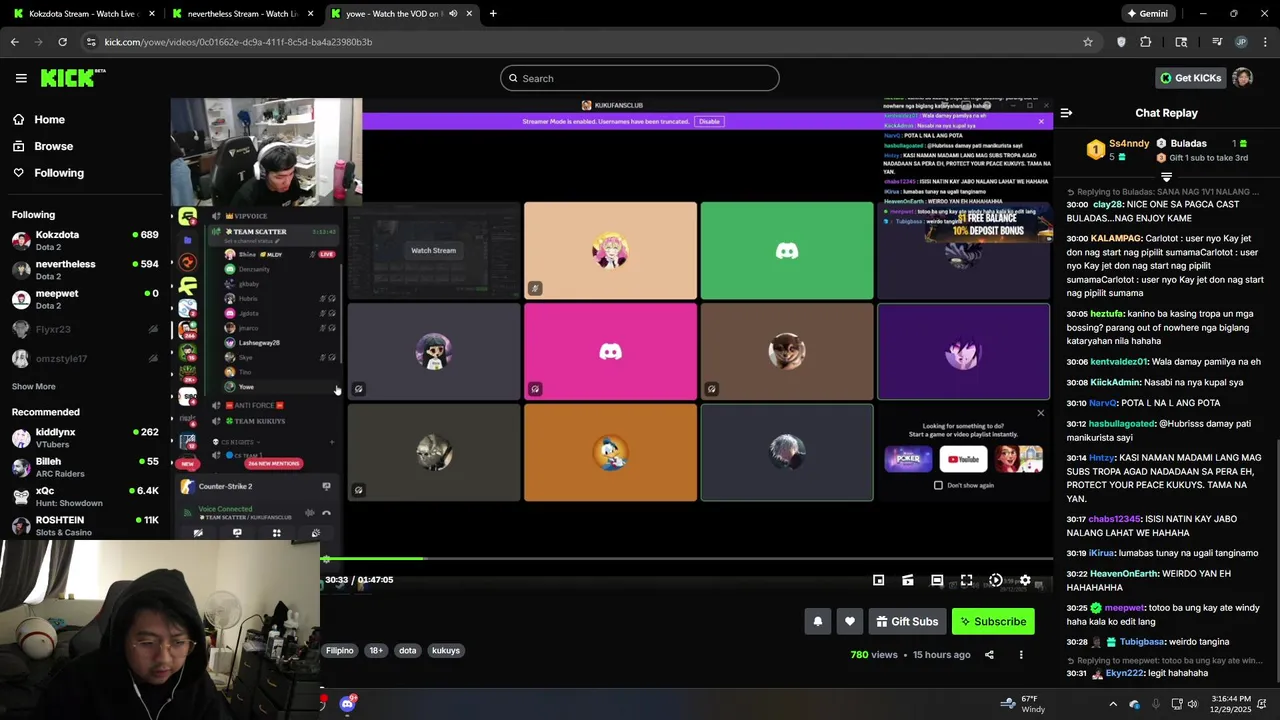Open offline channel omzstyle17
Screen dimensions: 1280x720
[85, 358]
